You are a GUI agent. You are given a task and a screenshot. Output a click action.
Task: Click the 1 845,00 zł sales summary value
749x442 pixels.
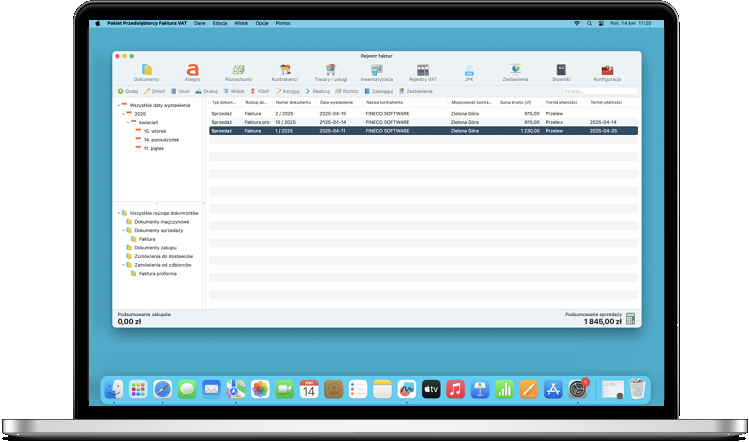click(602, 322)
